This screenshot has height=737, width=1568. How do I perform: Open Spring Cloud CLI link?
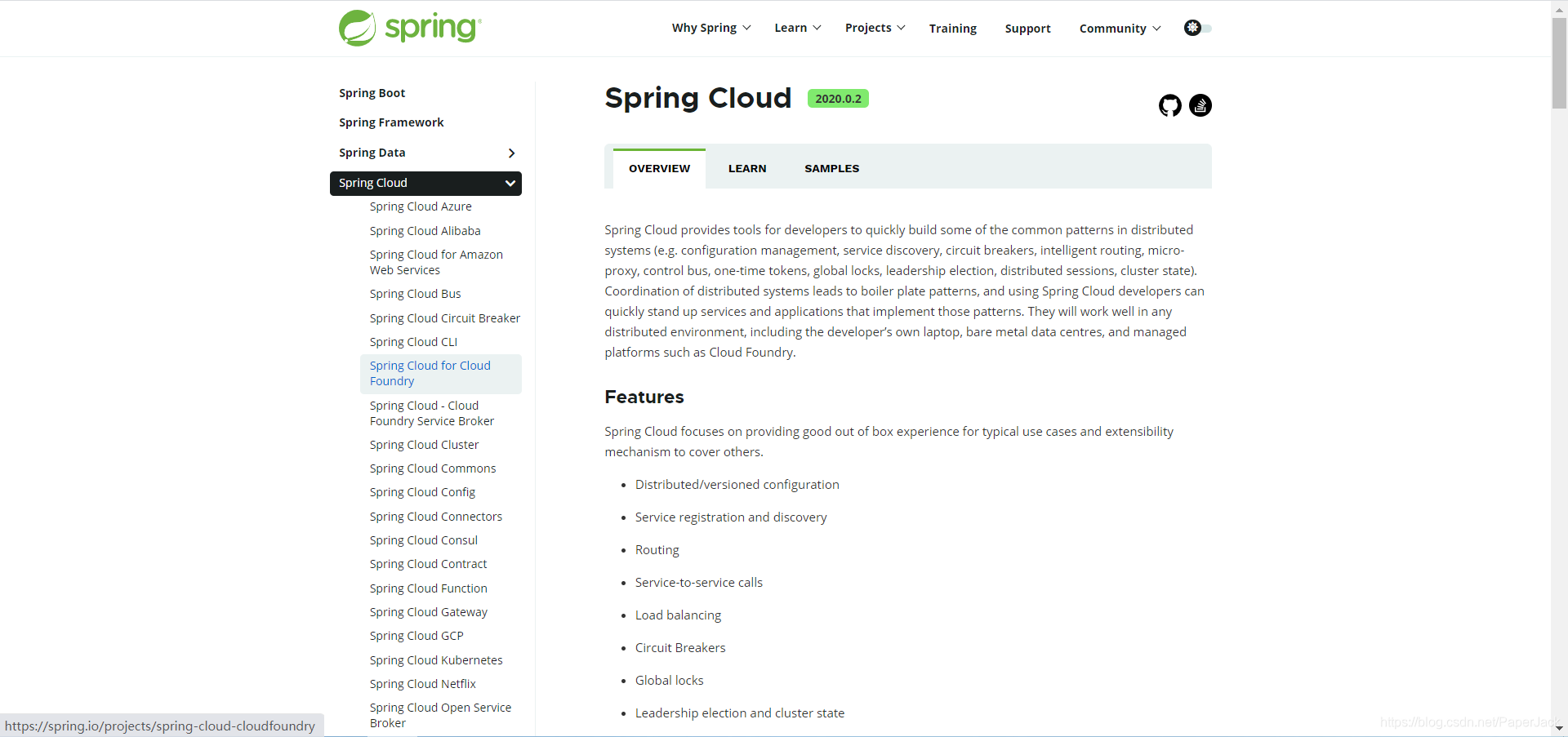tap(413, 342)
